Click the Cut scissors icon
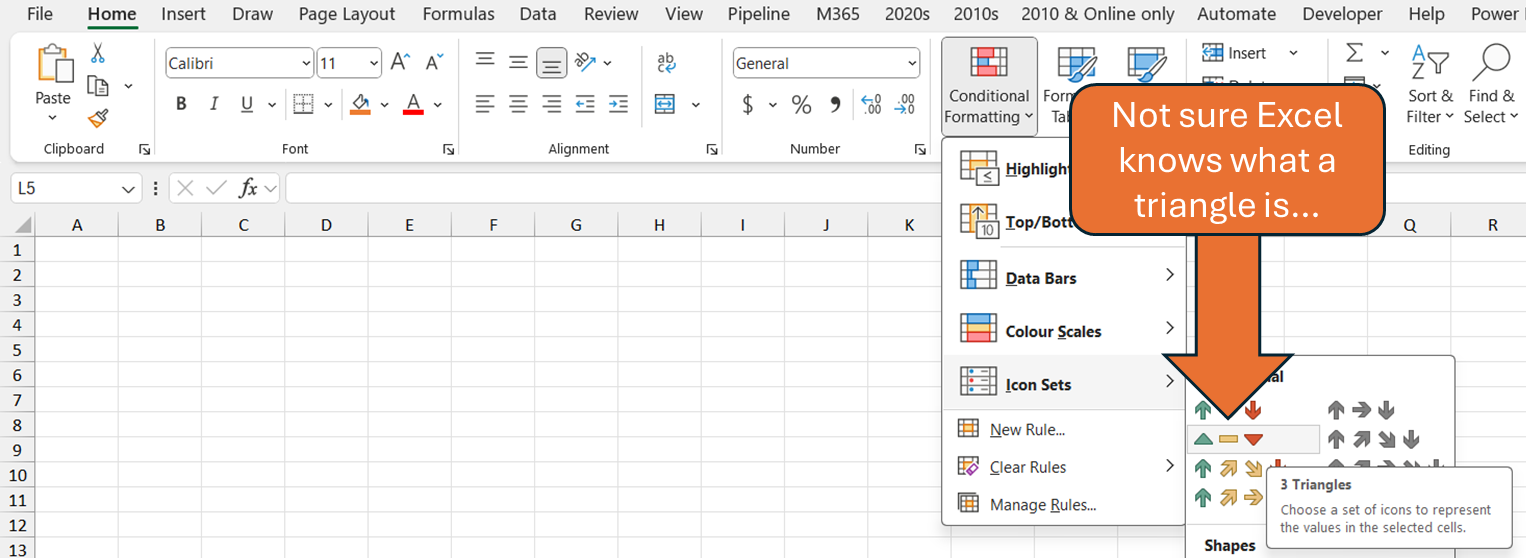Image resolution: width=1526 pixels, height=558 pixels. click(x=98, y=54)
